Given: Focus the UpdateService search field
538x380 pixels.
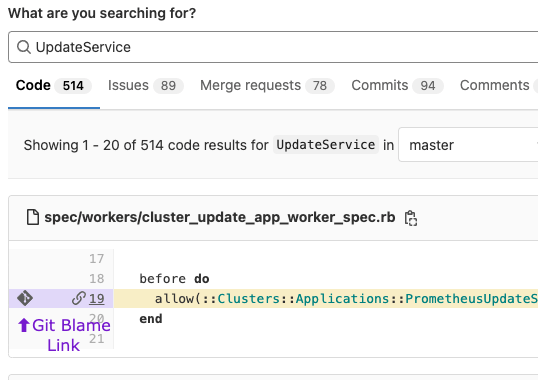Looking at the screenshot, I should pyautogui.click(x=273, y=47).
